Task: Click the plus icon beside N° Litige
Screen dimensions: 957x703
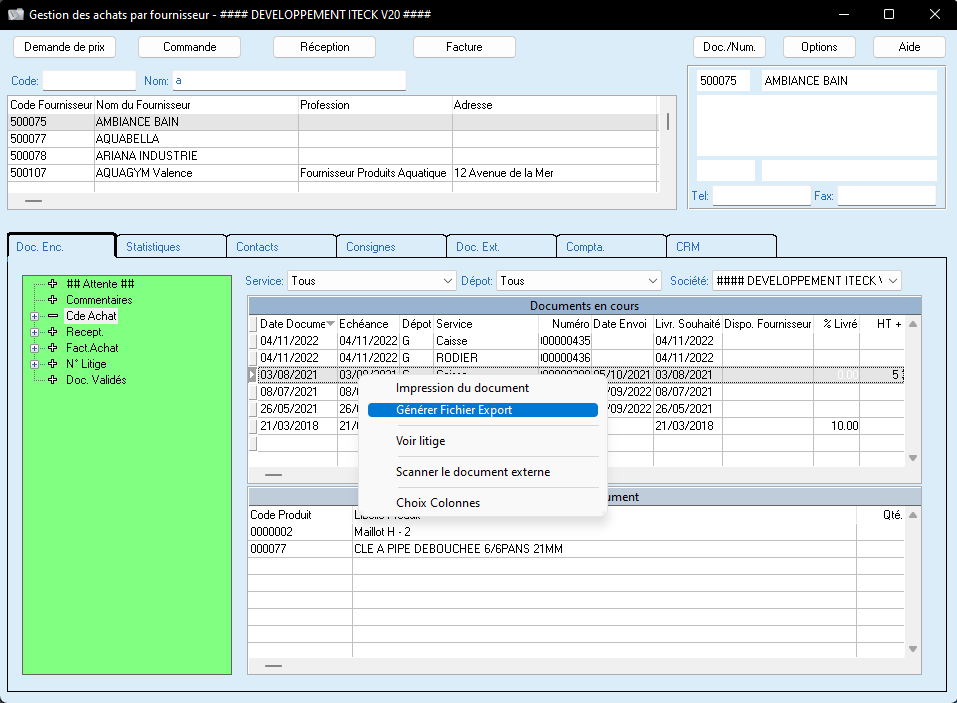Action: pyautogui.click(x=53, y=363)
